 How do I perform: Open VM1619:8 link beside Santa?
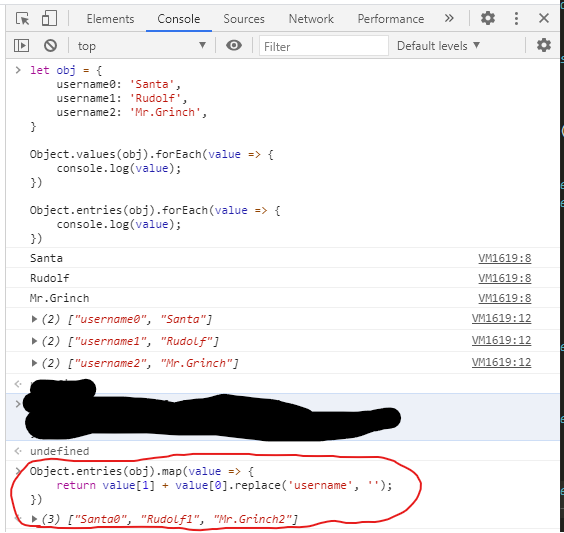(504, 258)
